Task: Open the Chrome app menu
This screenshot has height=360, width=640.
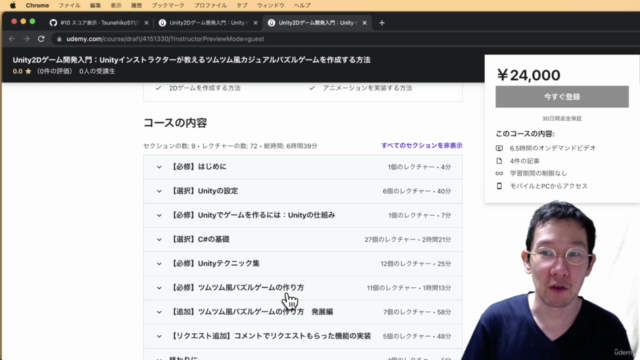Action: (37, 5)
